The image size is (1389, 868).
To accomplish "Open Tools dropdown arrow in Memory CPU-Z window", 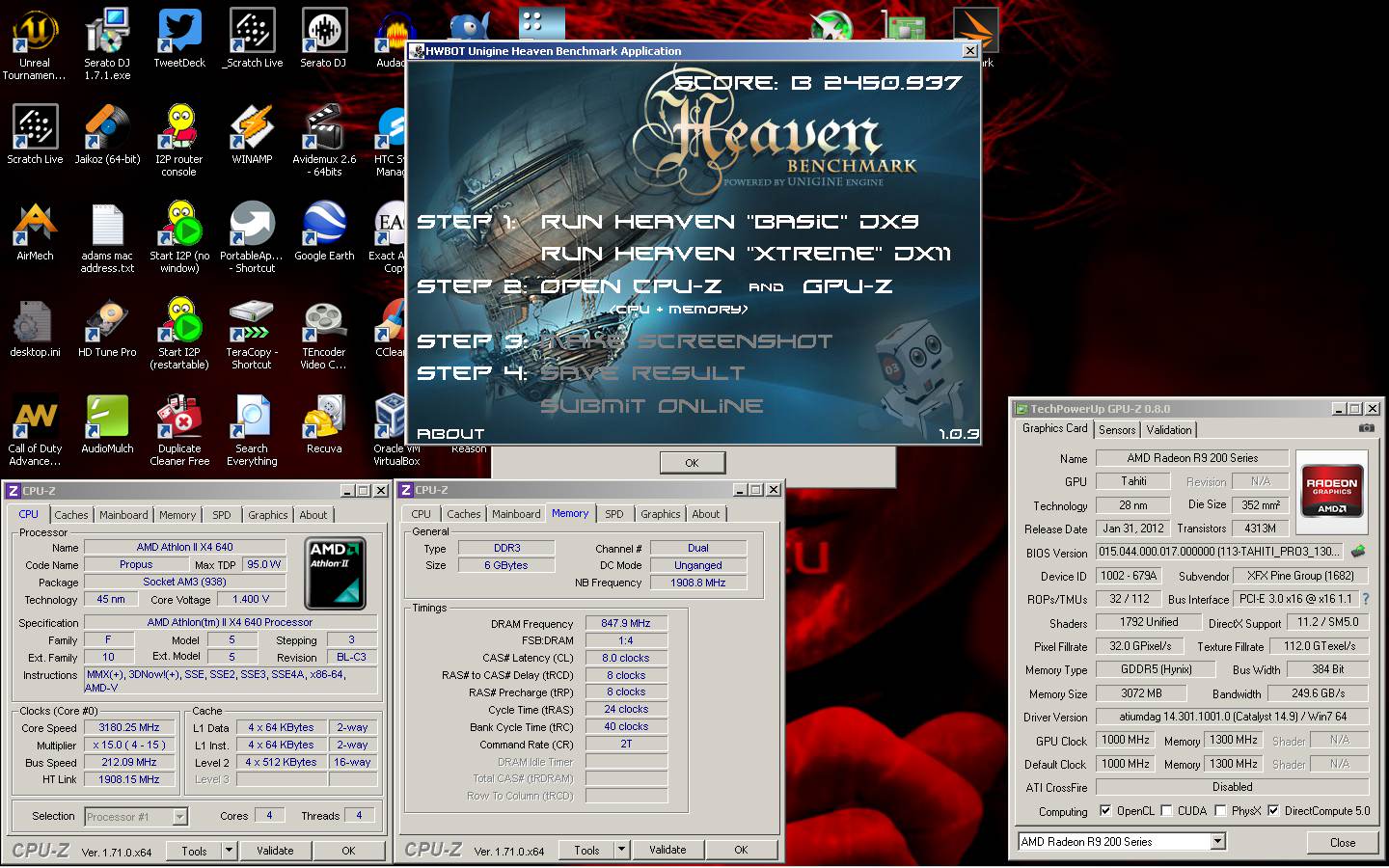I will 621,850.
